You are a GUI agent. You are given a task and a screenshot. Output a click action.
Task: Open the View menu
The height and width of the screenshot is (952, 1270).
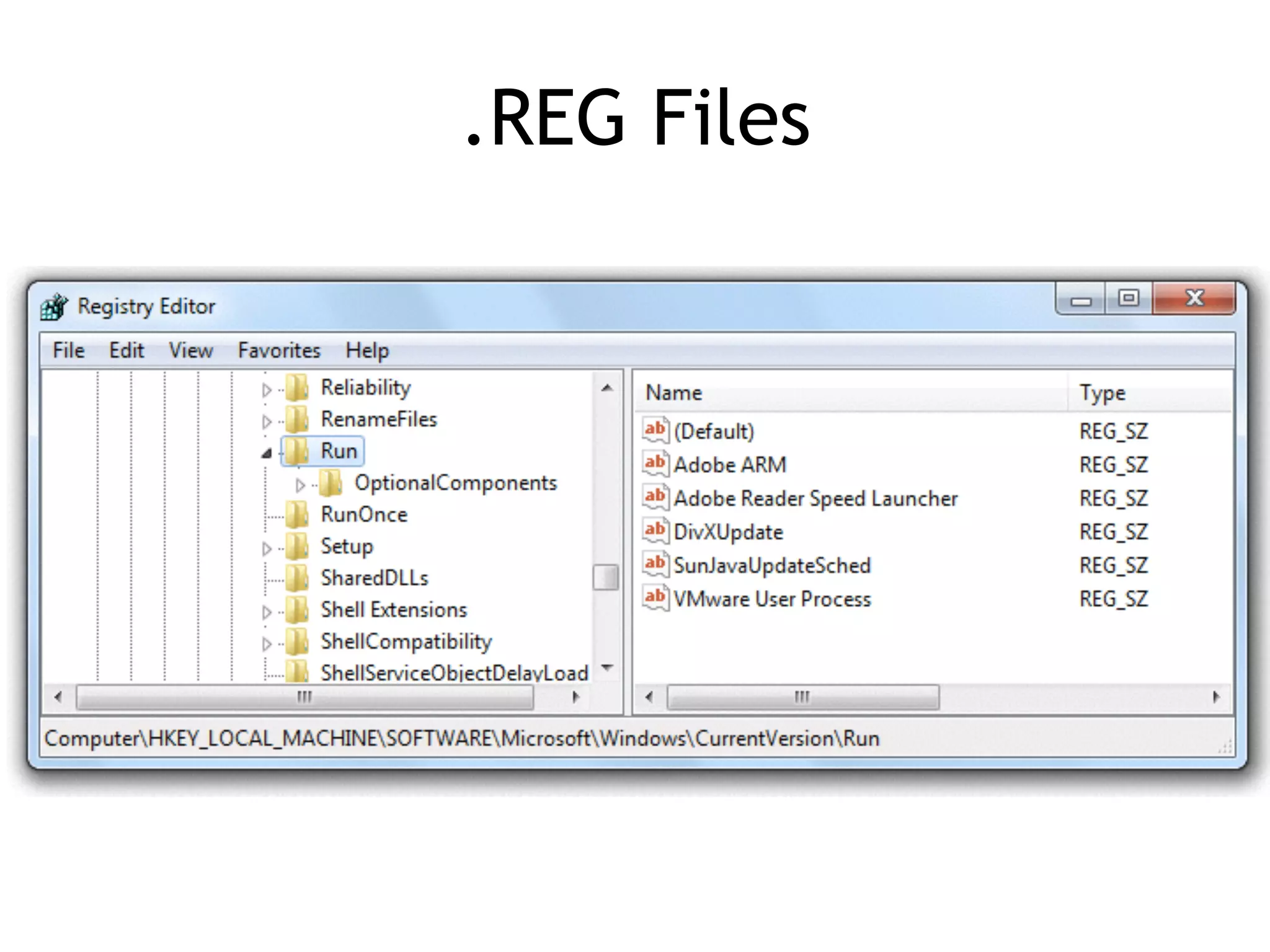(x=191, y=350)
